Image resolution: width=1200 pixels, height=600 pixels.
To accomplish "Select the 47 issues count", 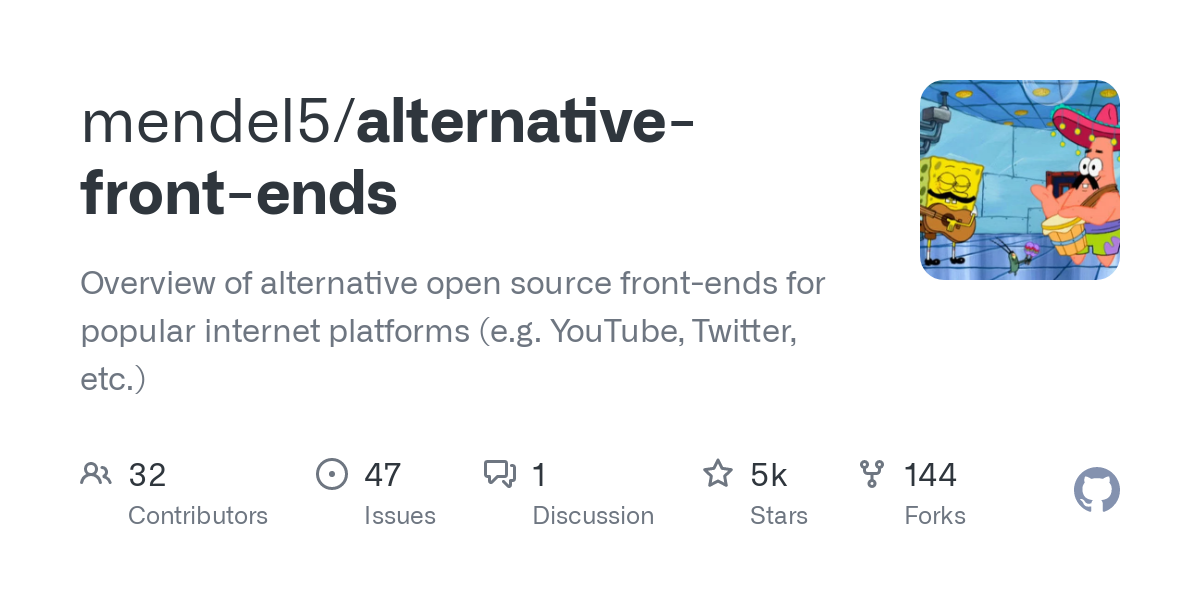I will click(383, 475).
